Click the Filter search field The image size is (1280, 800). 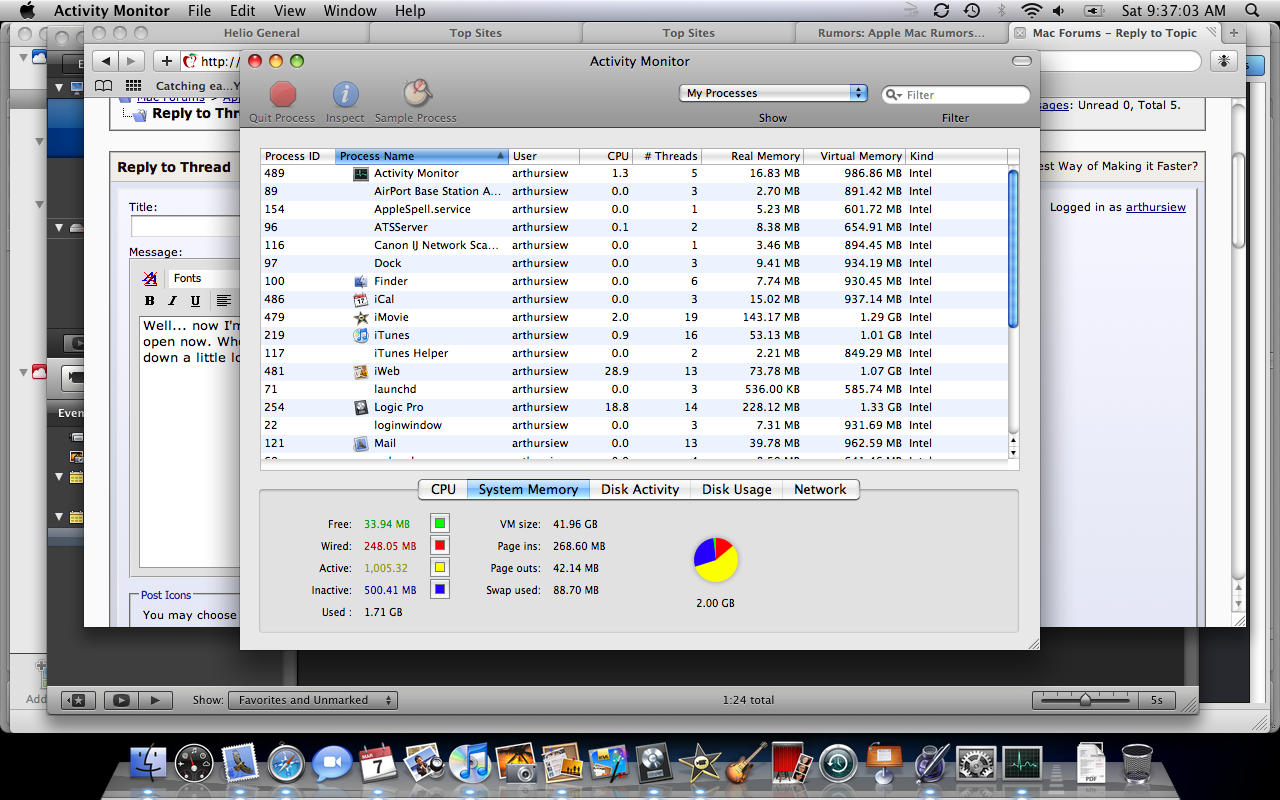click(x=956, y=94)
